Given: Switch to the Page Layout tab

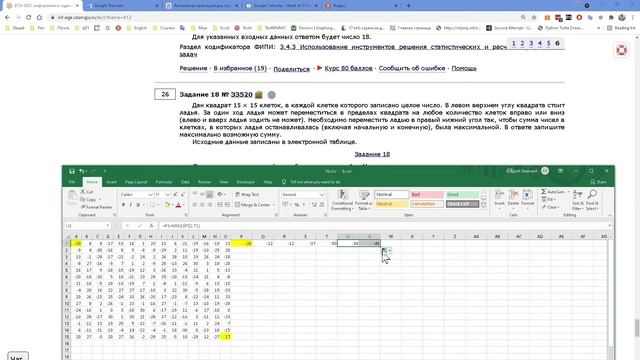Looking at the screenshot, I should point(136,182).
